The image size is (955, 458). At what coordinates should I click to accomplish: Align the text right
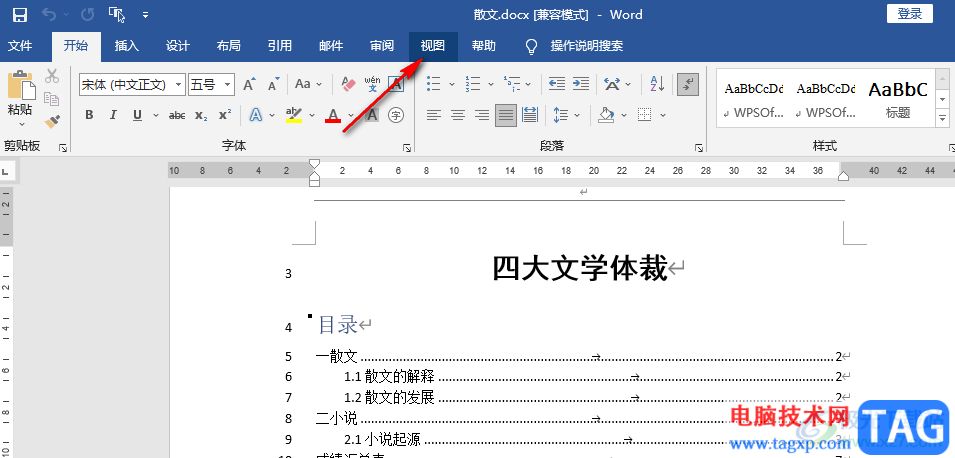tap(481, 114)
